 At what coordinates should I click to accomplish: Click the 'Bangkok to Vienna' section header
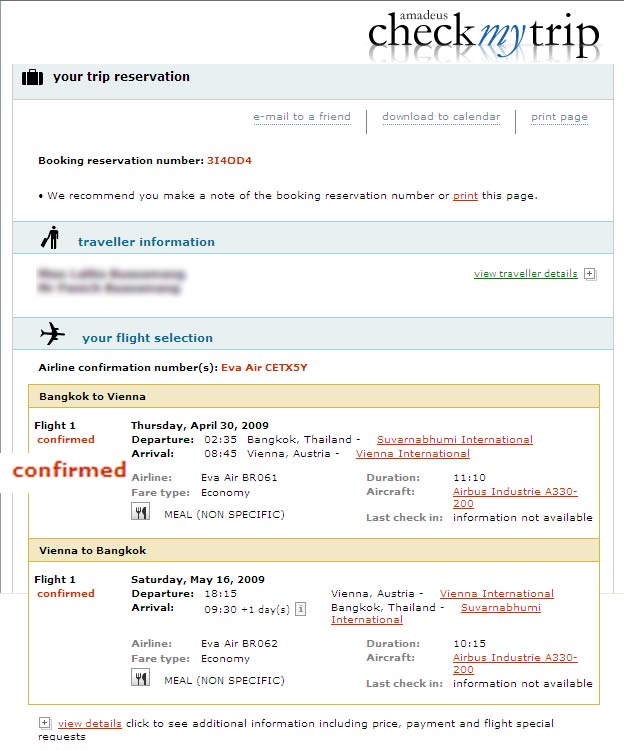coord(314,397)
